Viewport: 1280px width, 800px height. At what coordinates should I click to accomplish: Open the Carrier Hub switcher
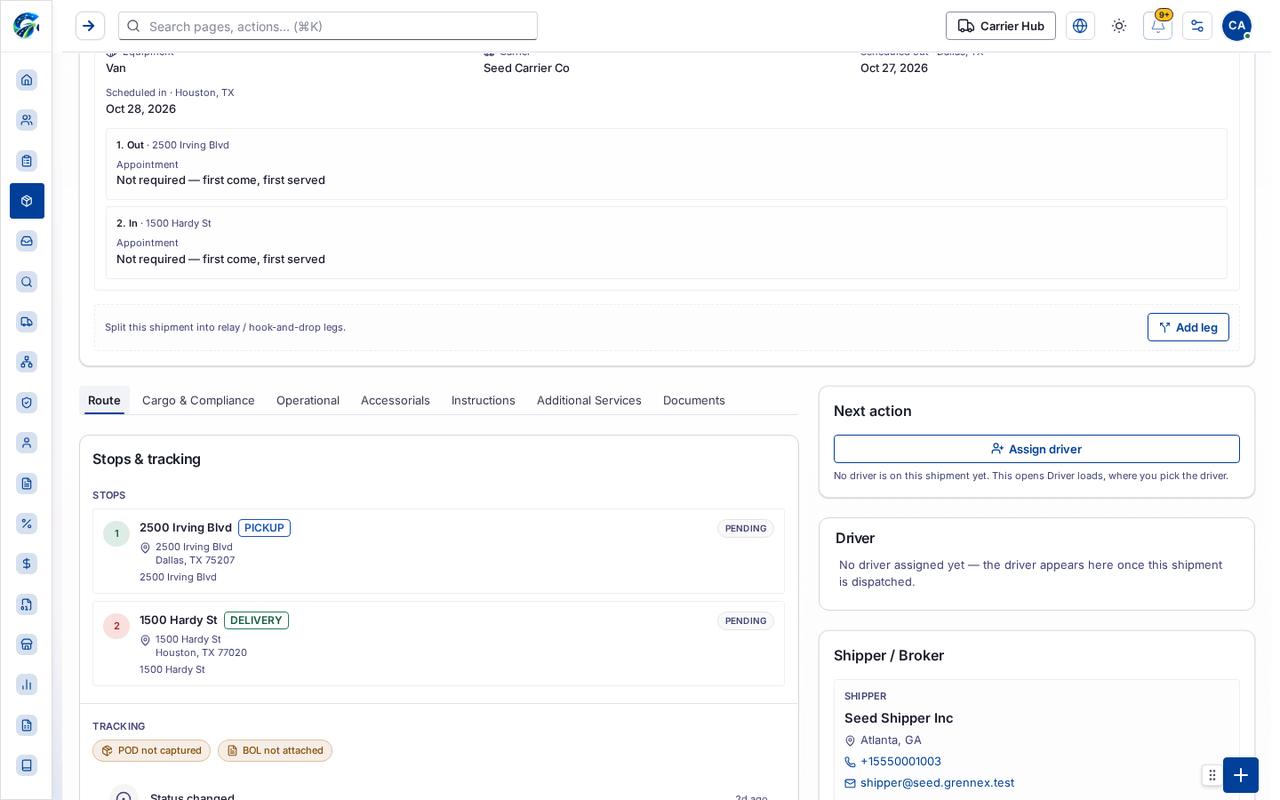pyautogui.click(x=1000, y=26)
